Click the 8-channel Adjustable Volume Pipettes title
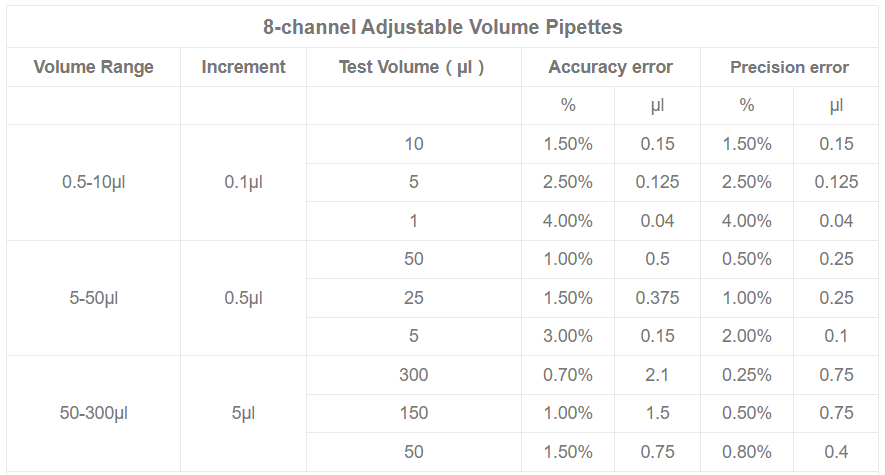Viewport: 885px width, 475px height. click(x=442, y=27)
